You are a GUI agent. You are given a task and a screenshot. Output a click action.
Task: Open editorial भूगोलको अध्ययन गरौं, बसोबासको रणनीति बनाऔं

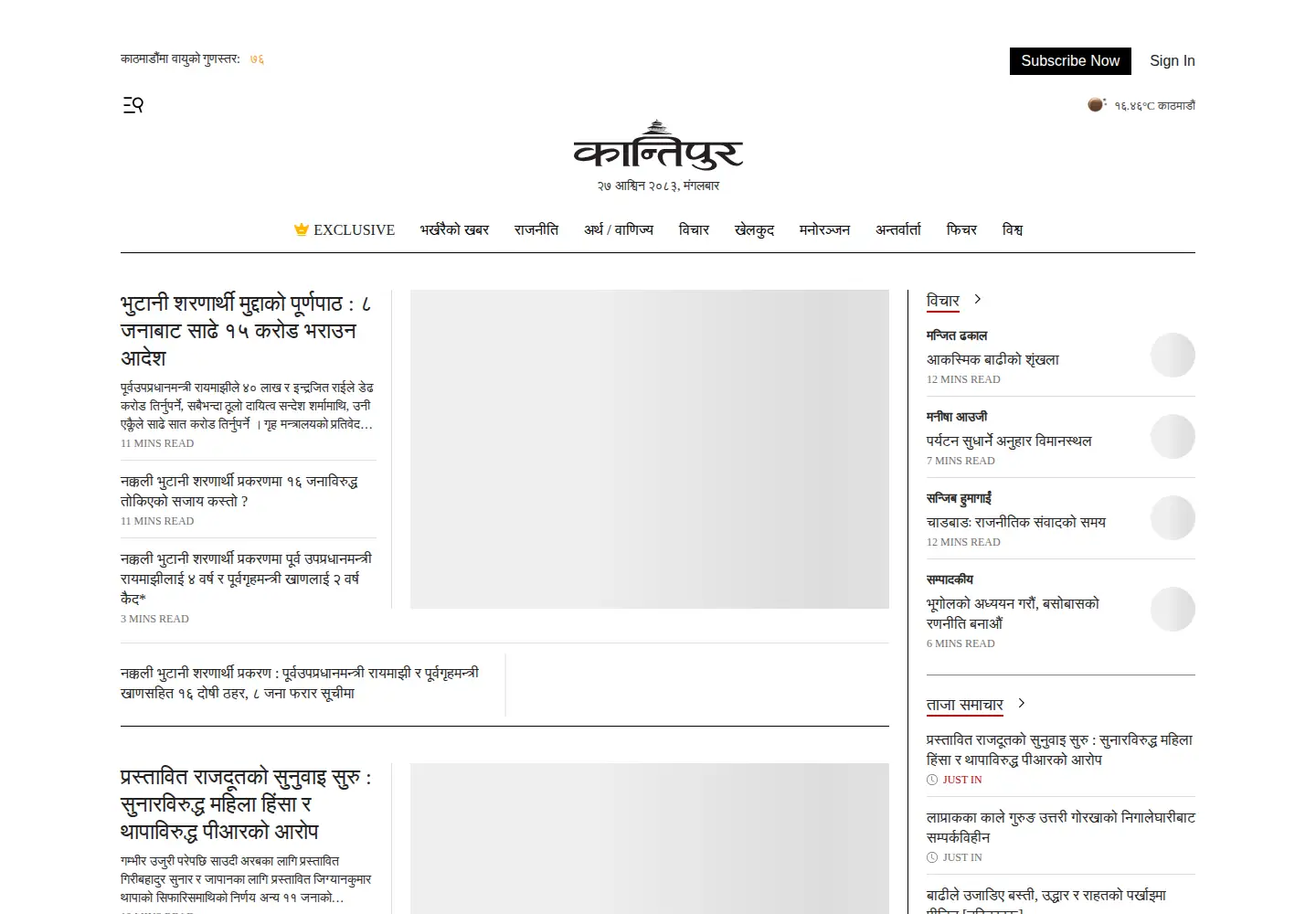1014,613
